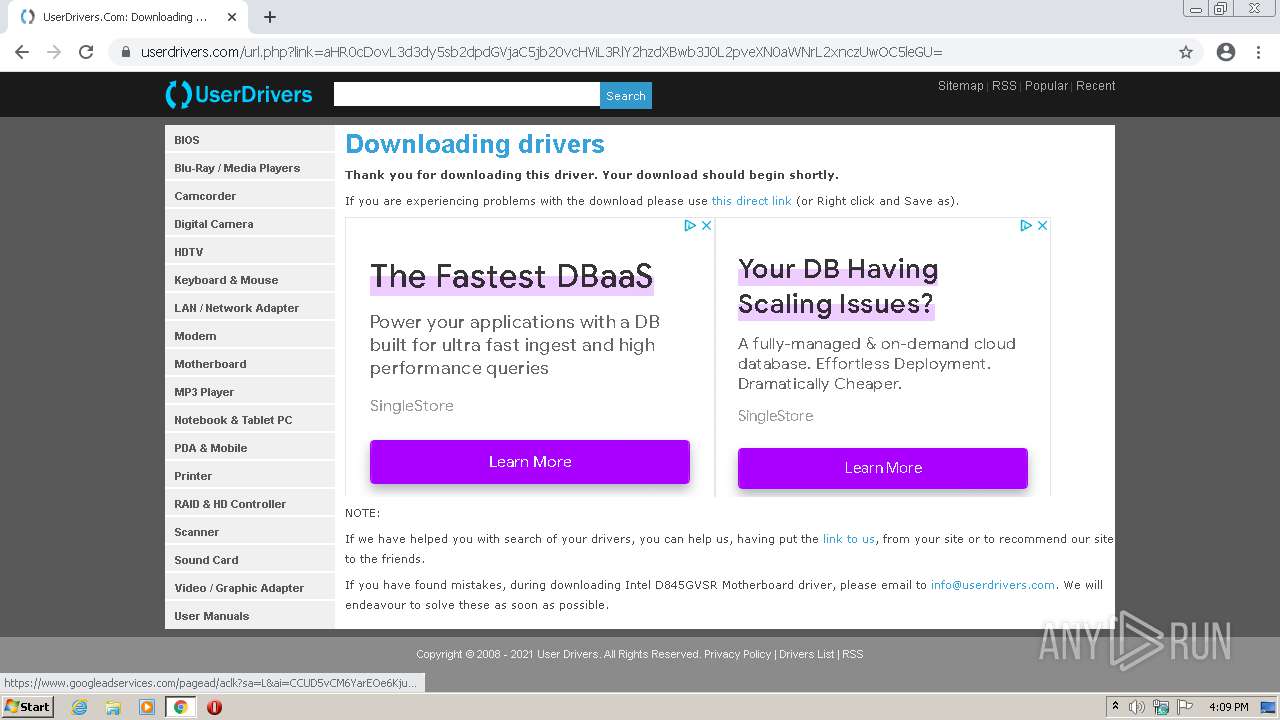Open the volume speaker tray icon
The image size is (1280, 720).
(1137, 707)
